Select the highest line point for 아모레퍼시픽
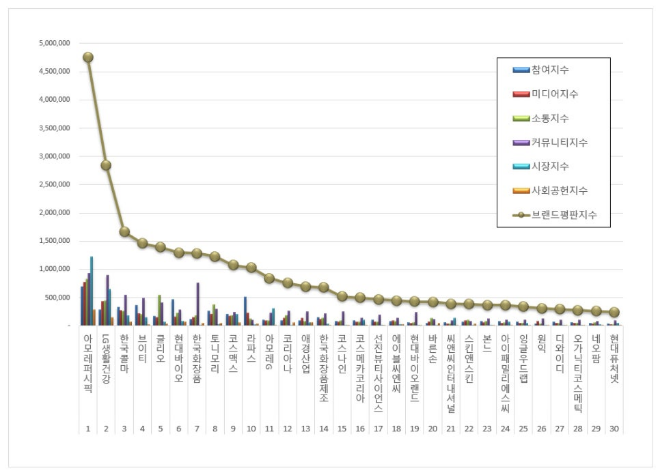This screenshot has height=475, width=660. tap(88, 57)
